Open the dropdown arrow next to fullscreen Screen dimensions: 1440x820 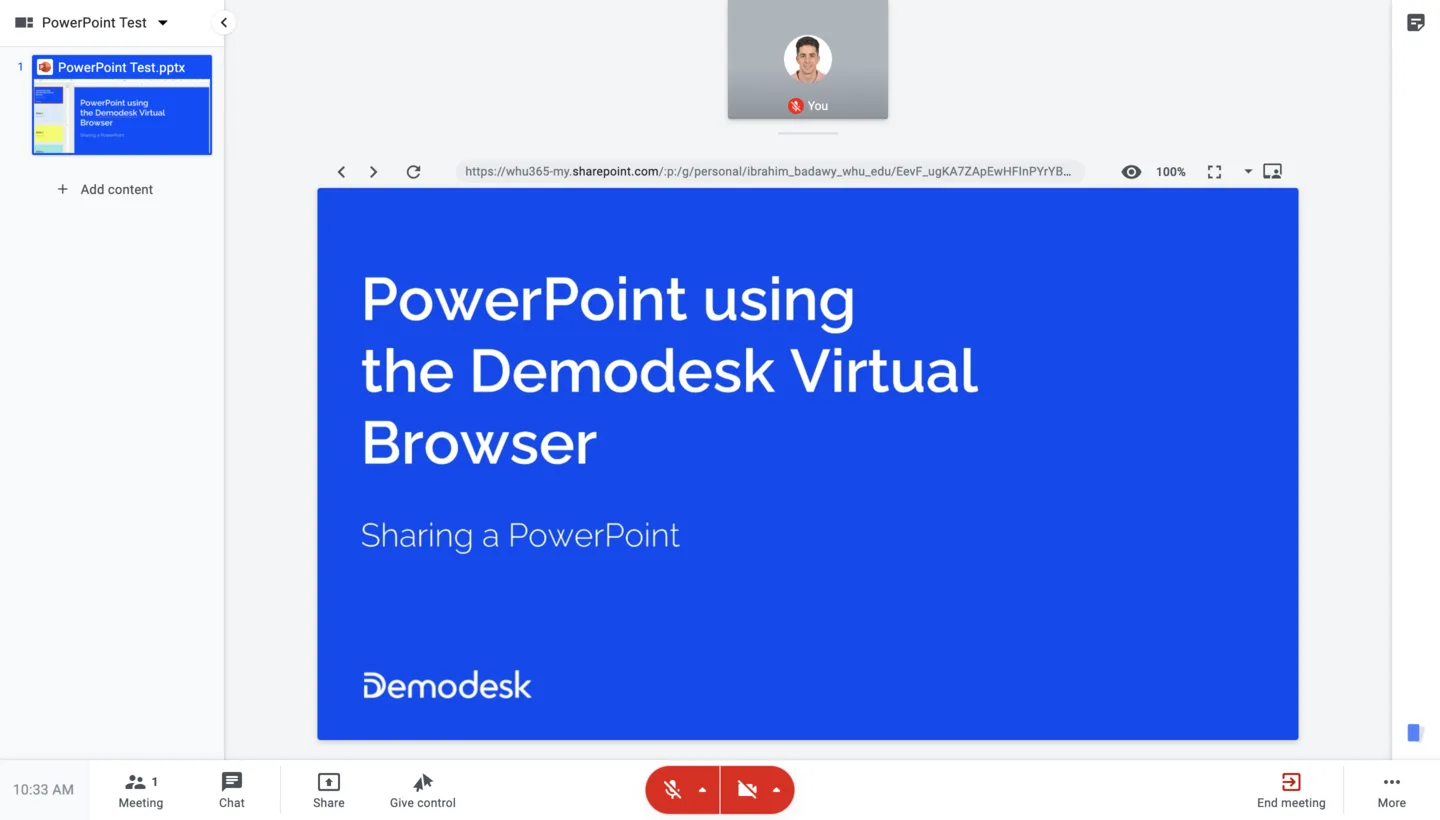click(1248, 172)
